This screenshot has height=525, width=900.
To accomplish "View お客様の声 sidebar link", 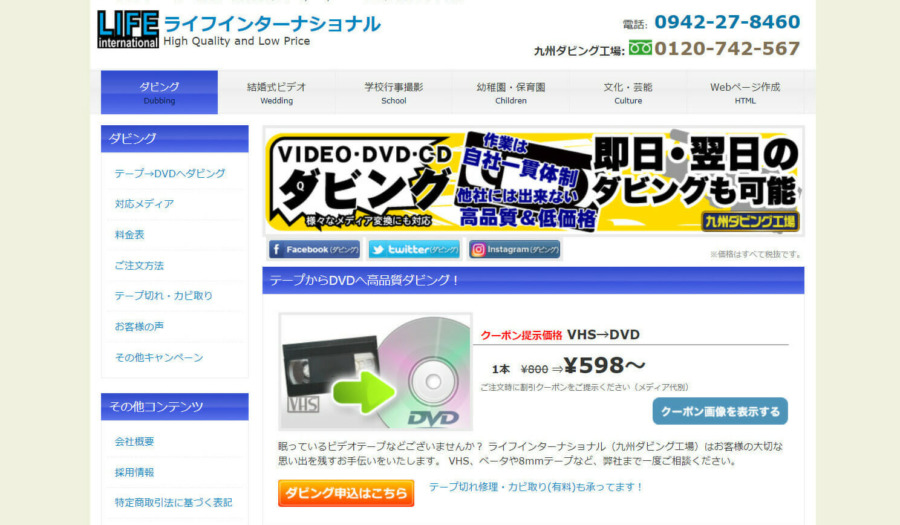I will tap(139, 326).
